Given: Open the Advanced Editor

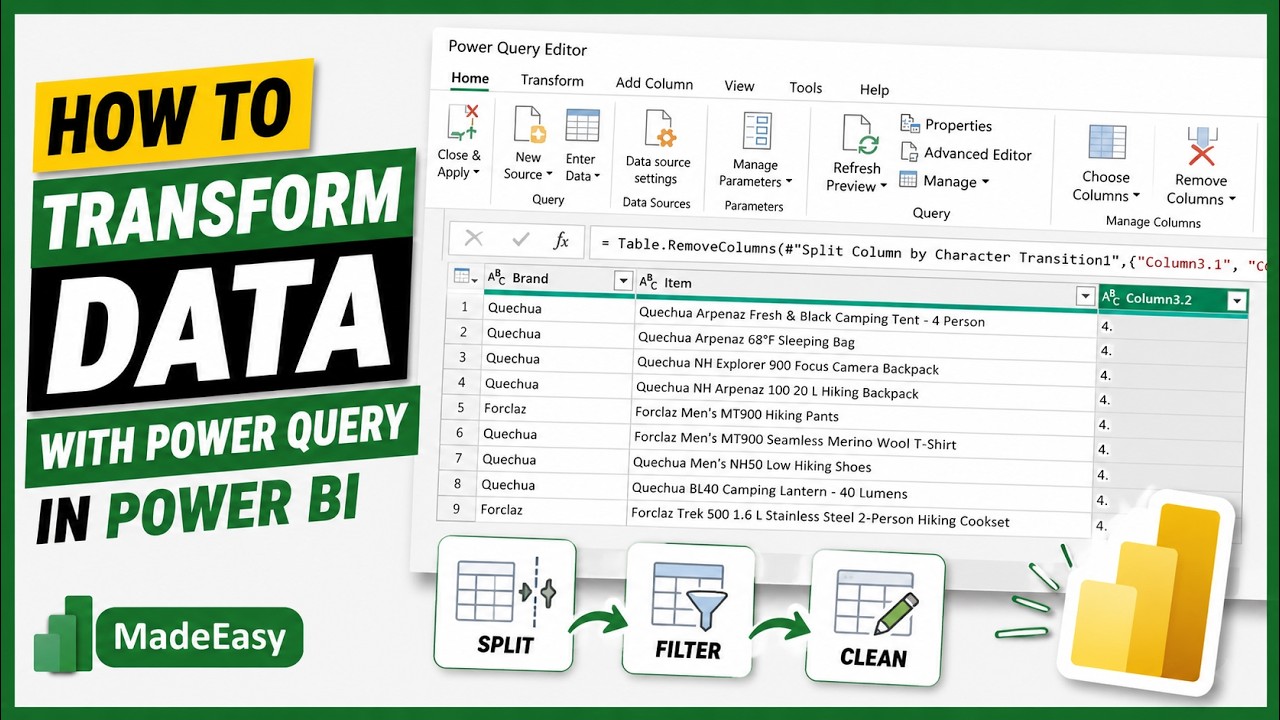Looking at the screenshot, I should pyautogui.click(x=966, y=153).
